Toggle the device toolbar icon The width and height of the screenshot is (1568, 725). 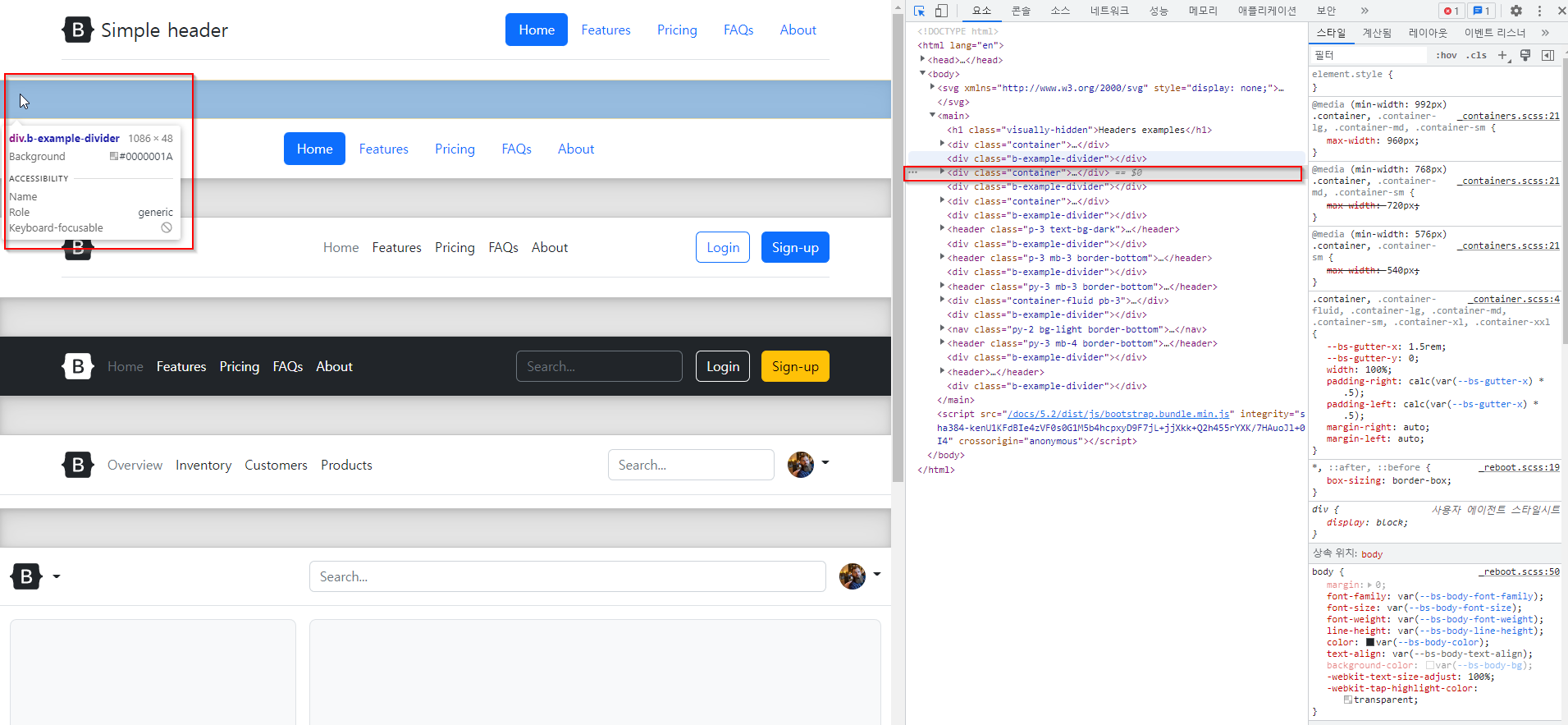point(942,11)
